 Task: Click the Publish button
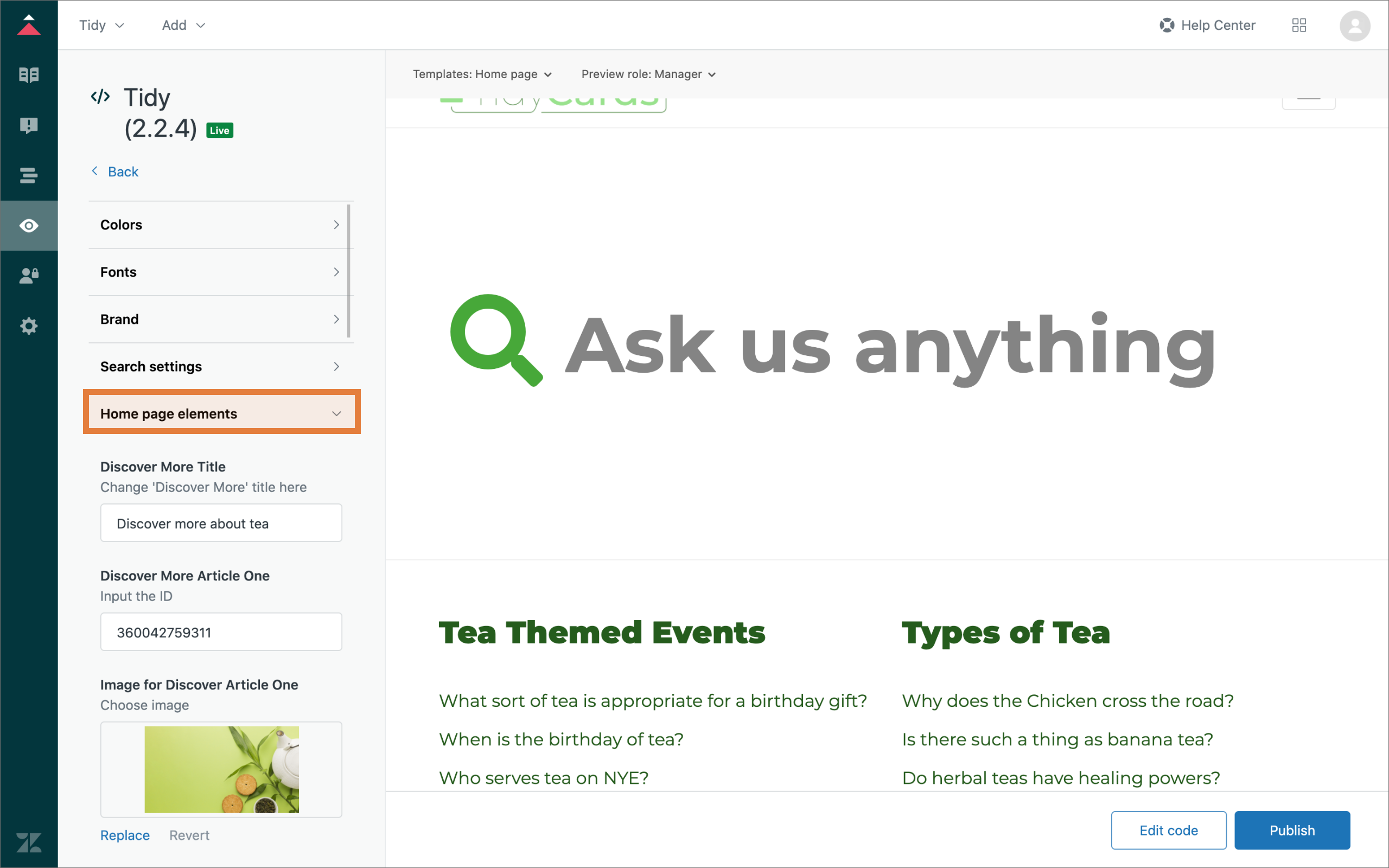tap(1291, 830)
